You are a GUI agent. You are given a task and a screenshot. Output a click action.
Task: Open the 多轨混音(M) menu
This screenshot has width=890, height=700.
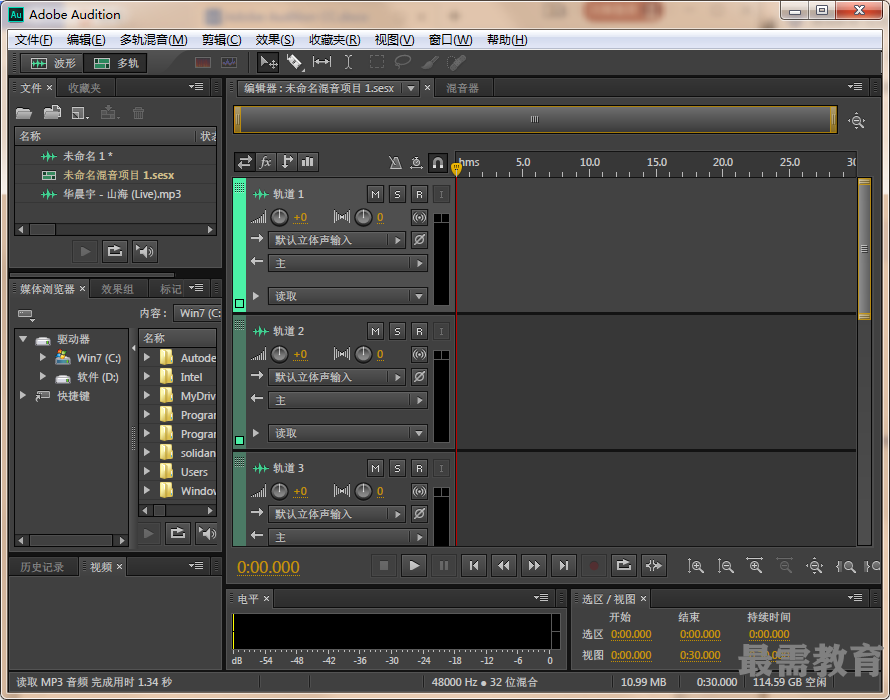click(153, 40)
